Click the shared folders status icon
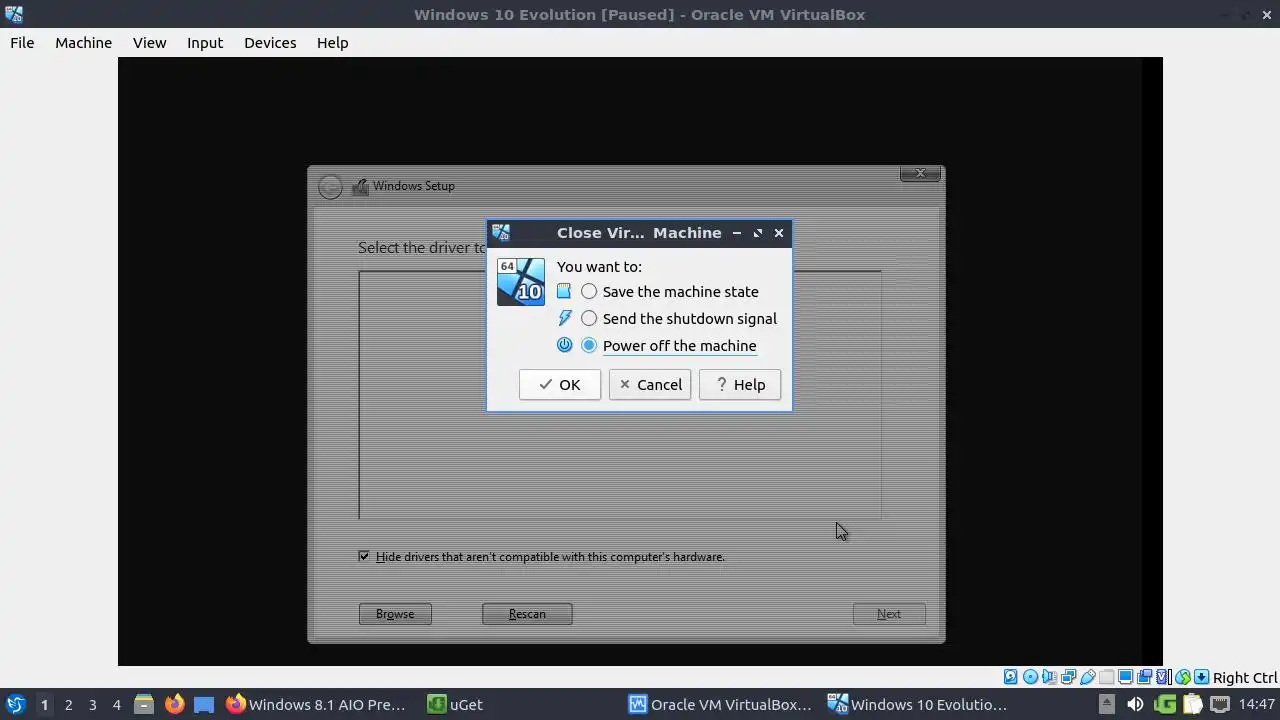The width and height of the screenshot is (1280, 720). point(1106,677)
